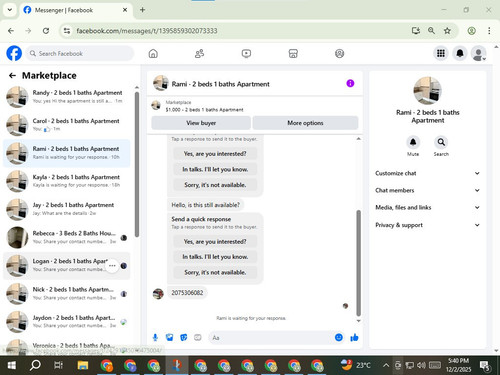Screen dimensions: 500x375
Task: Go back using the Marketplace arrow
Action: [x=12, y=76]
